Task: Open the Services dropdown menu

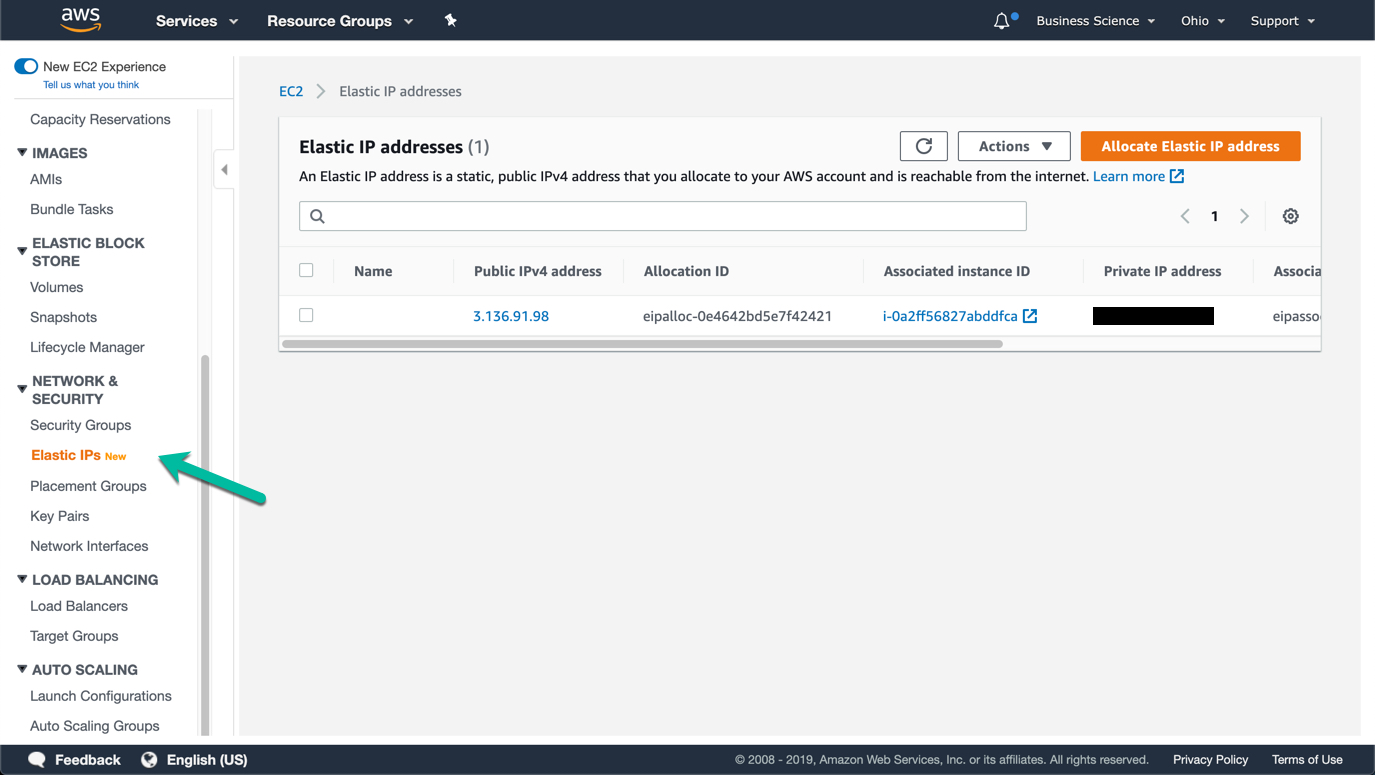Action: click(x=197, y=20)
